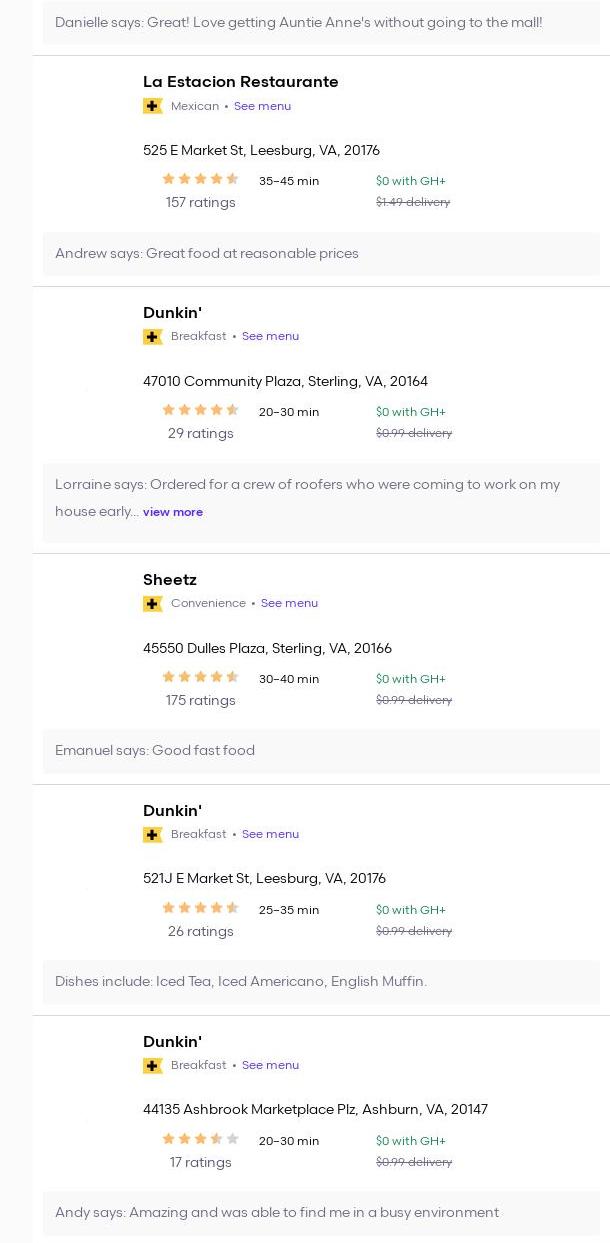Select Dunkin' at 44135 Ashbrook Marketplace Plz
The width and height of the screenshot is (610, 1243).
click(172, 1042)
